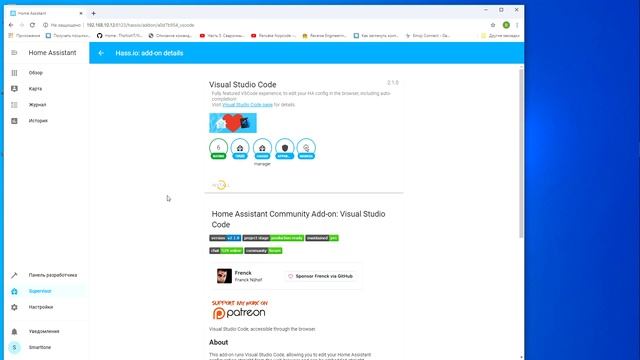Click the Карта map icon
Screen dimensions: 640x360
(14, 89)
